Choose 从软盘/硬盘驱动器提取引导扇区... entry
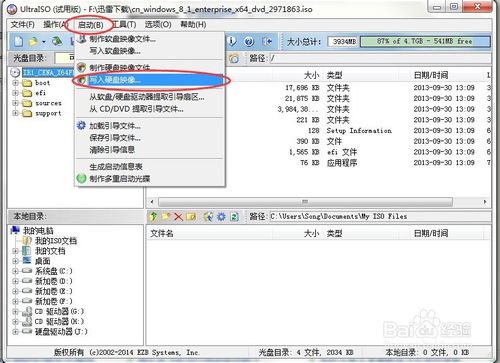Image resolution: width=500 pixels, height=363 pixels. click(150, 97)
